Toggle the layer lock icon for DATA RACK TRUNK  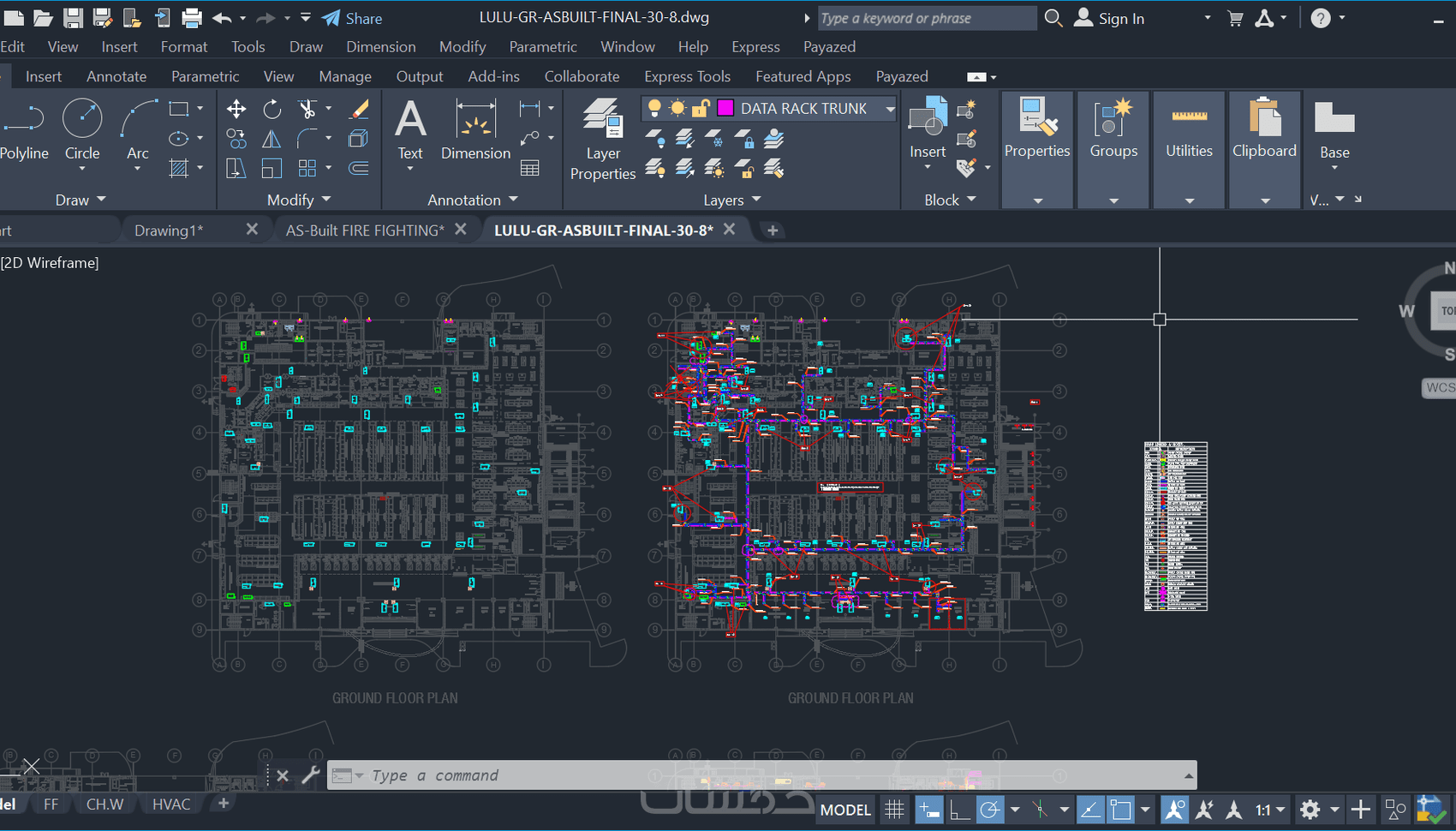[x=701, y=108]
